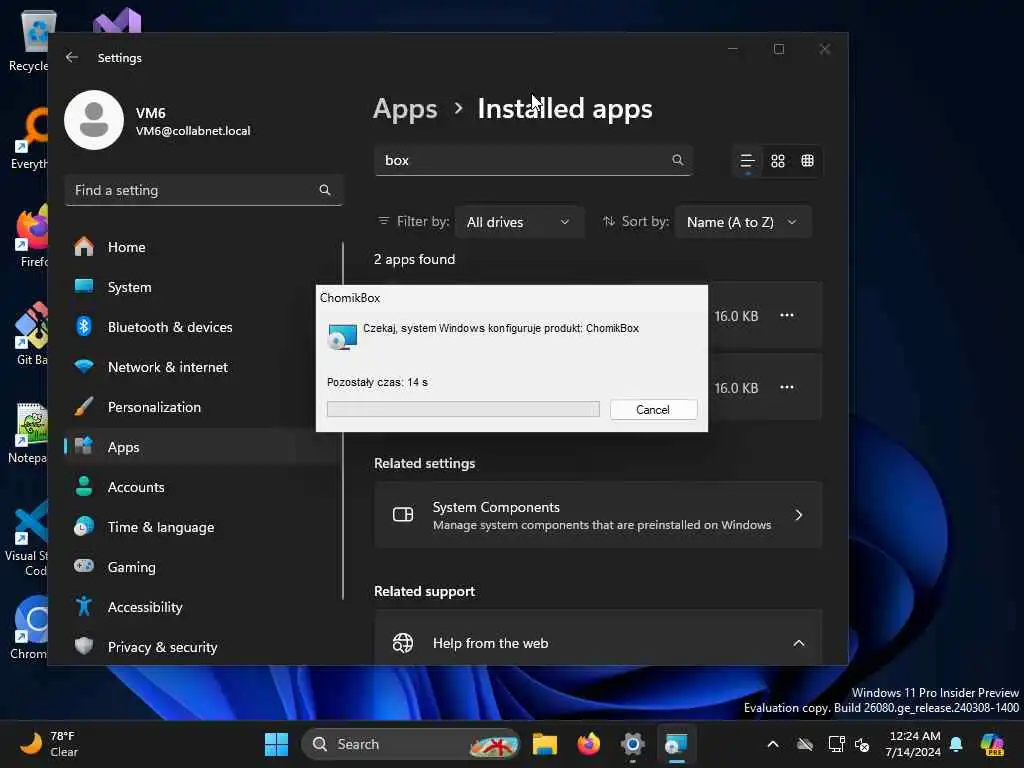Click the ChomikBox progress bar
This screenshot has width=1024, height=768.
click(x=463, y=409)
